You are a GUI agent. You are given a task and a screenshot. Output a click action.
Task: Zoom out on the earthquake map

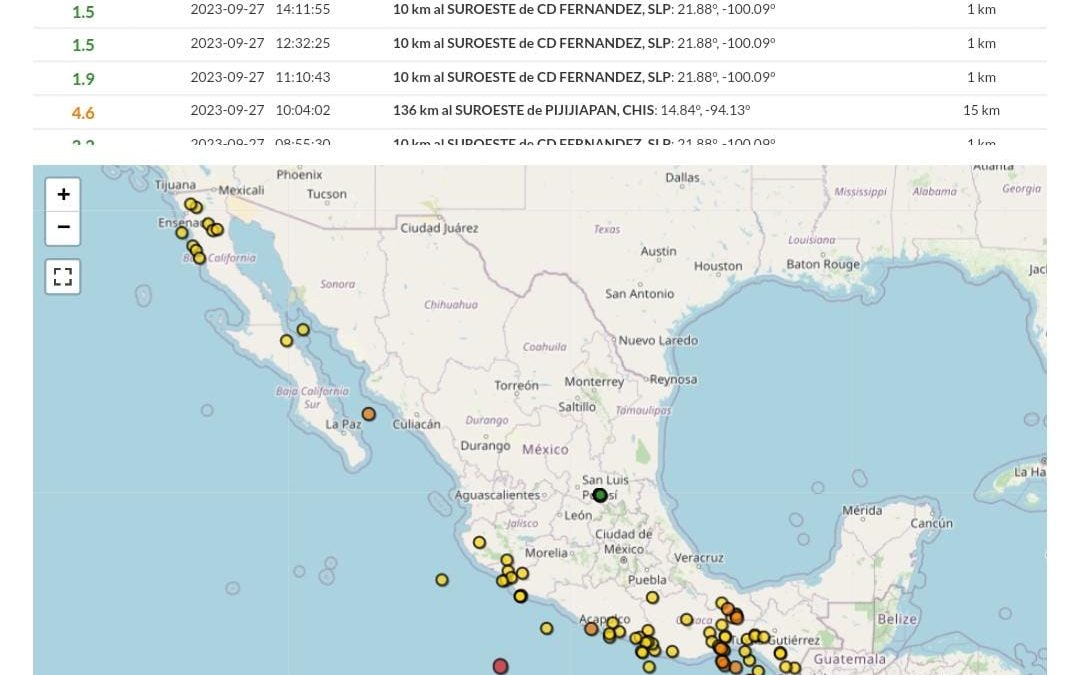(x=63, y=228)
